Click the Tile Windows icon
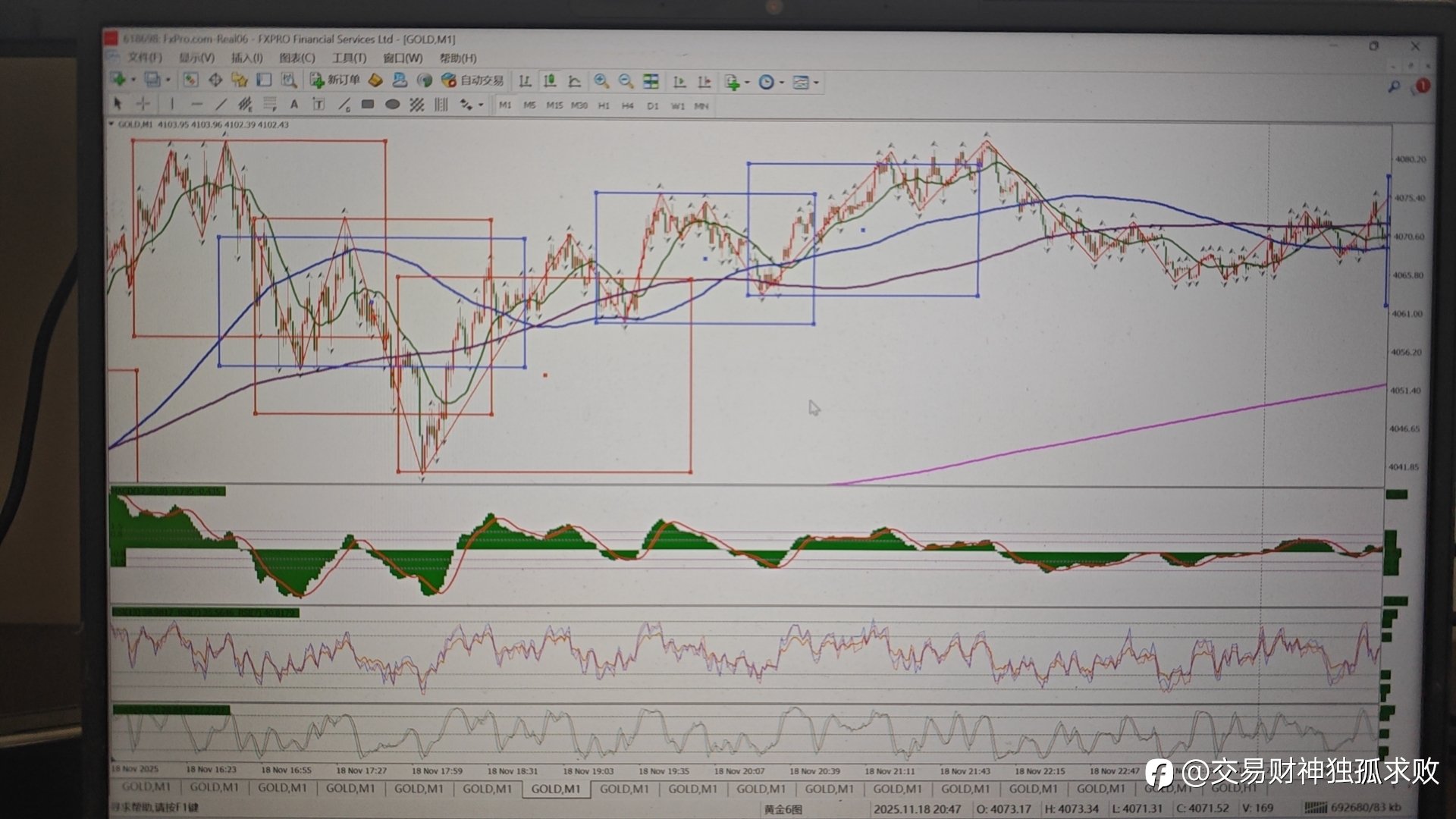Viewport: 1456px width, 819px height. [x=651, y=81]
